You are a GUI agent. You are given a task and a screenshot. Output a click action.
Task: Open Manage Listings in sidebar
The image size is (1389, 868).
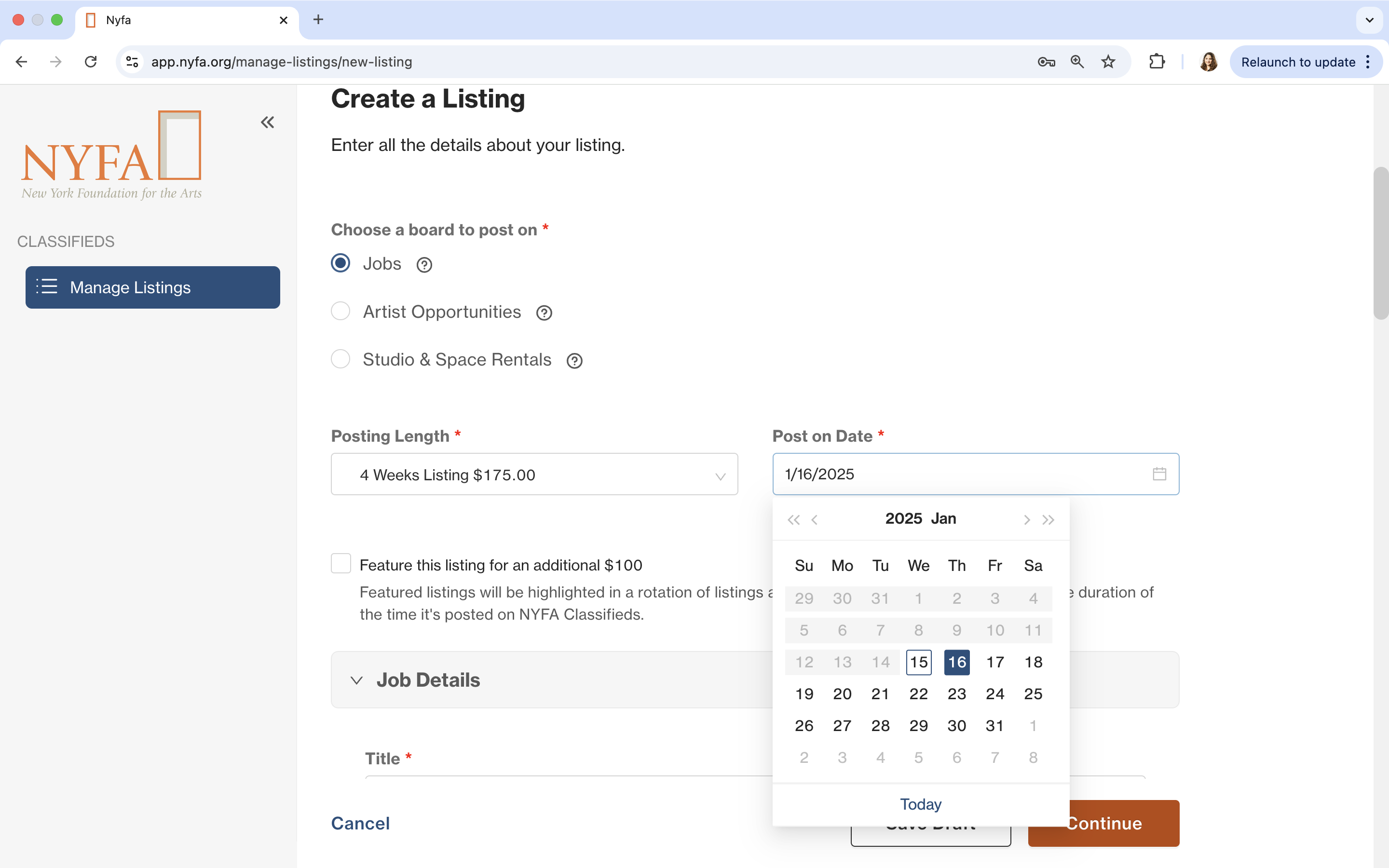153,287
